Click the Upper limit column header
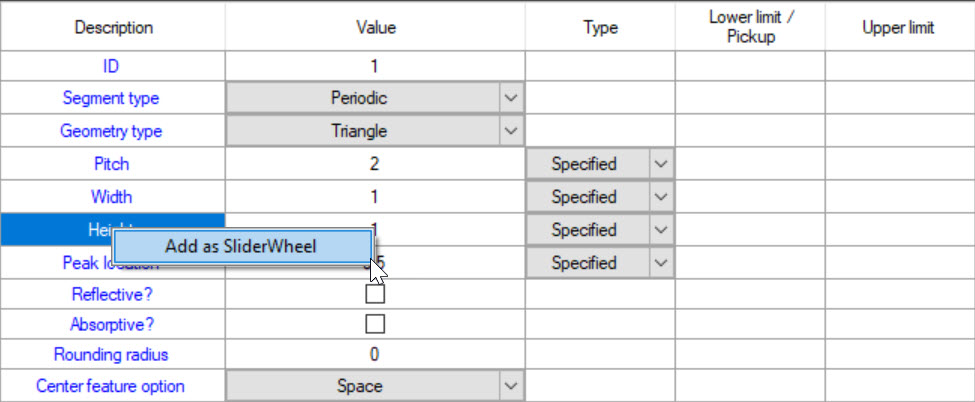The width and height of the screenshot is (975, 402). click(x=898, y=28)
